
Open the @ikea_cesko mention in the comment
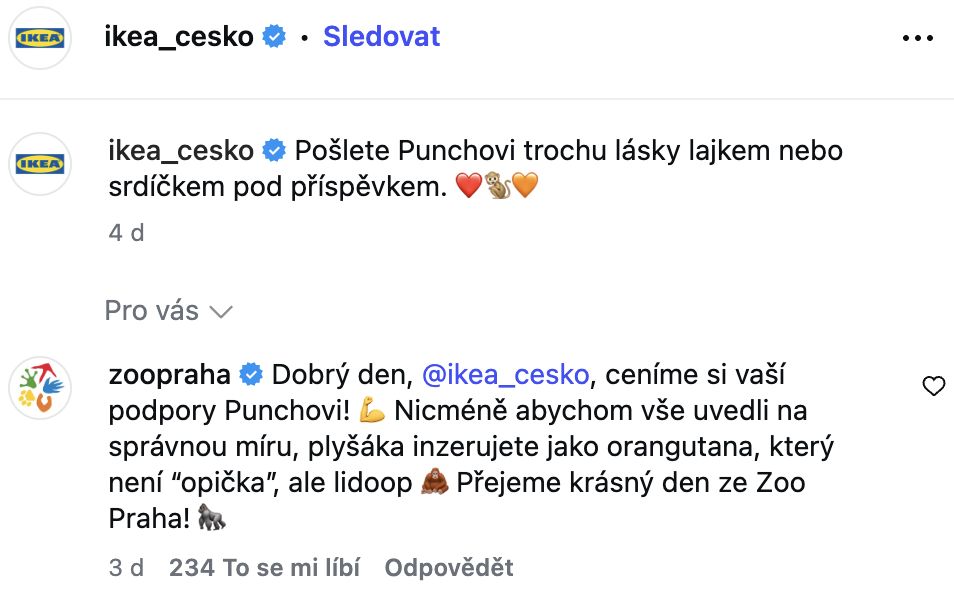(x=506, y=375)
